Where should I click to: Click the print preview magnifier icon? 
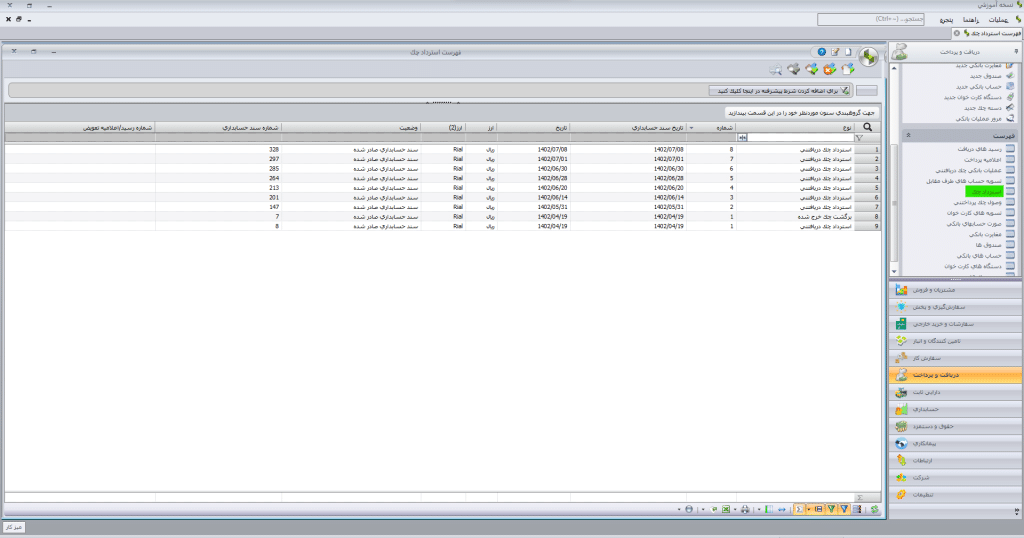775,69
